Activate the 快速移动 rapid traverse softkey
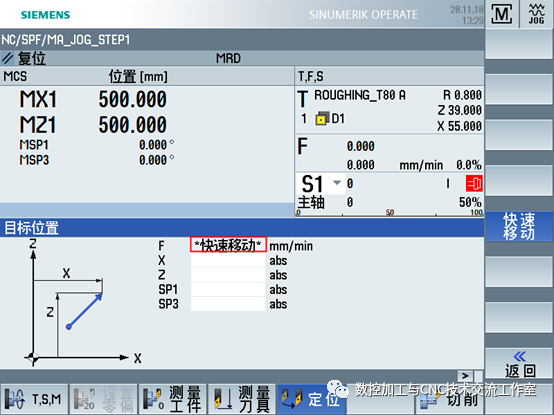 tap(519, 226)
